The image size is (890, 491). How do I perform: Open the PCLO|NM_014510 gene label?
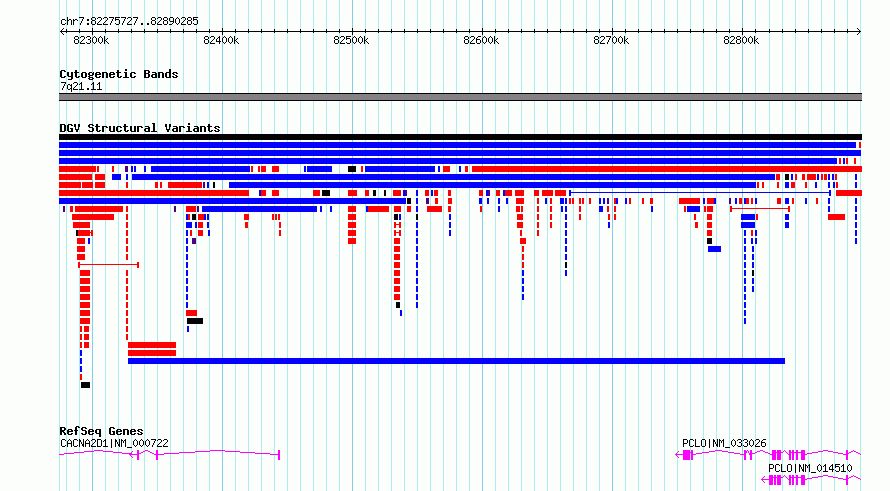pos(810,468)
